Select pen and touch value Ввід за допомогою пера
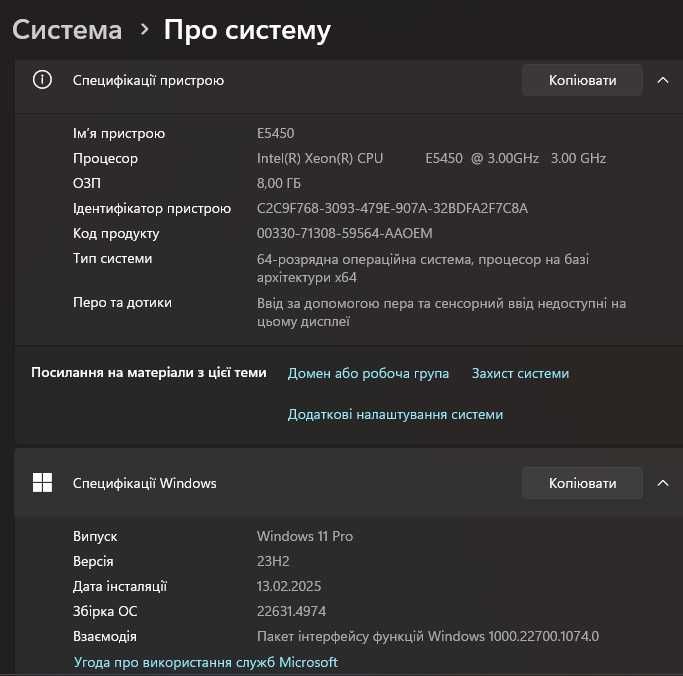Screen dimensions: 683x676 click(441, 312)
